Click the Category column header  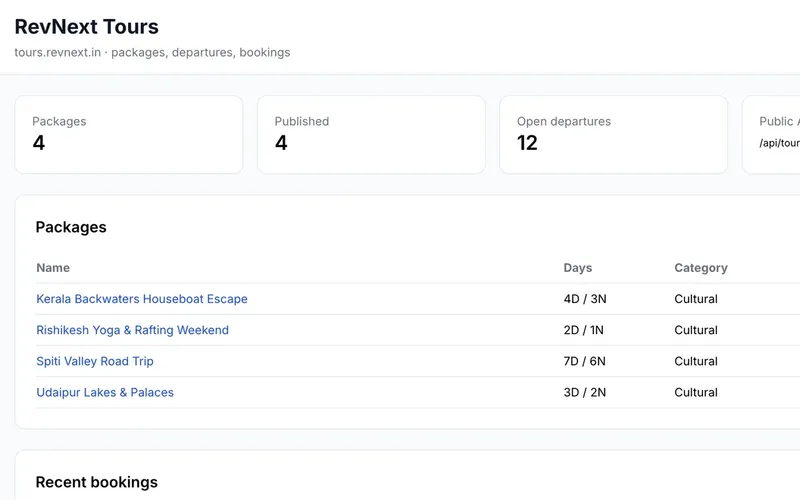click(701, 268)
